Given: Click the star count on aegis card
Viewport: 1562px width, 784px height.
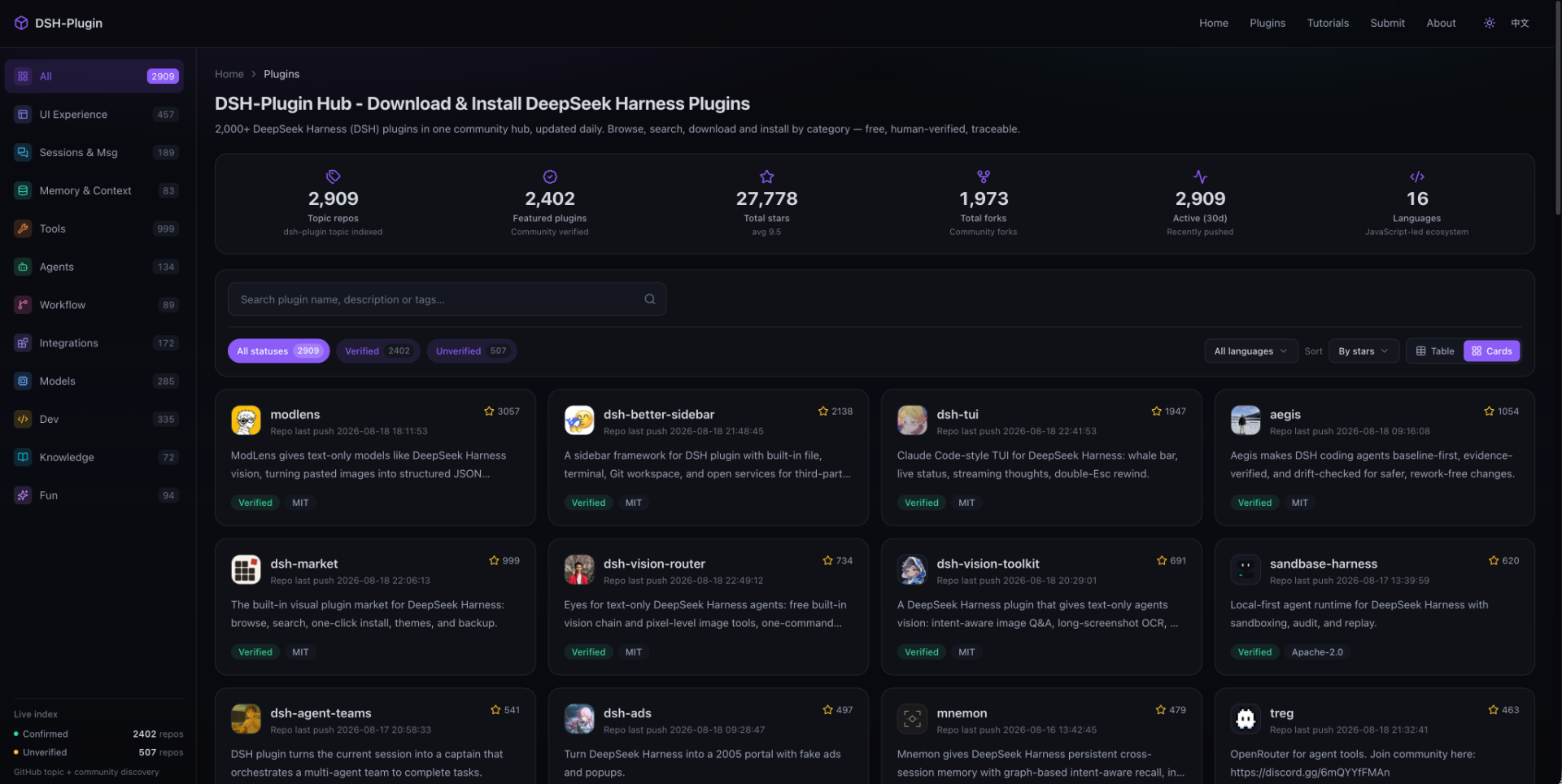Looking at the screenshot, I should click(x=1502, y=412).
